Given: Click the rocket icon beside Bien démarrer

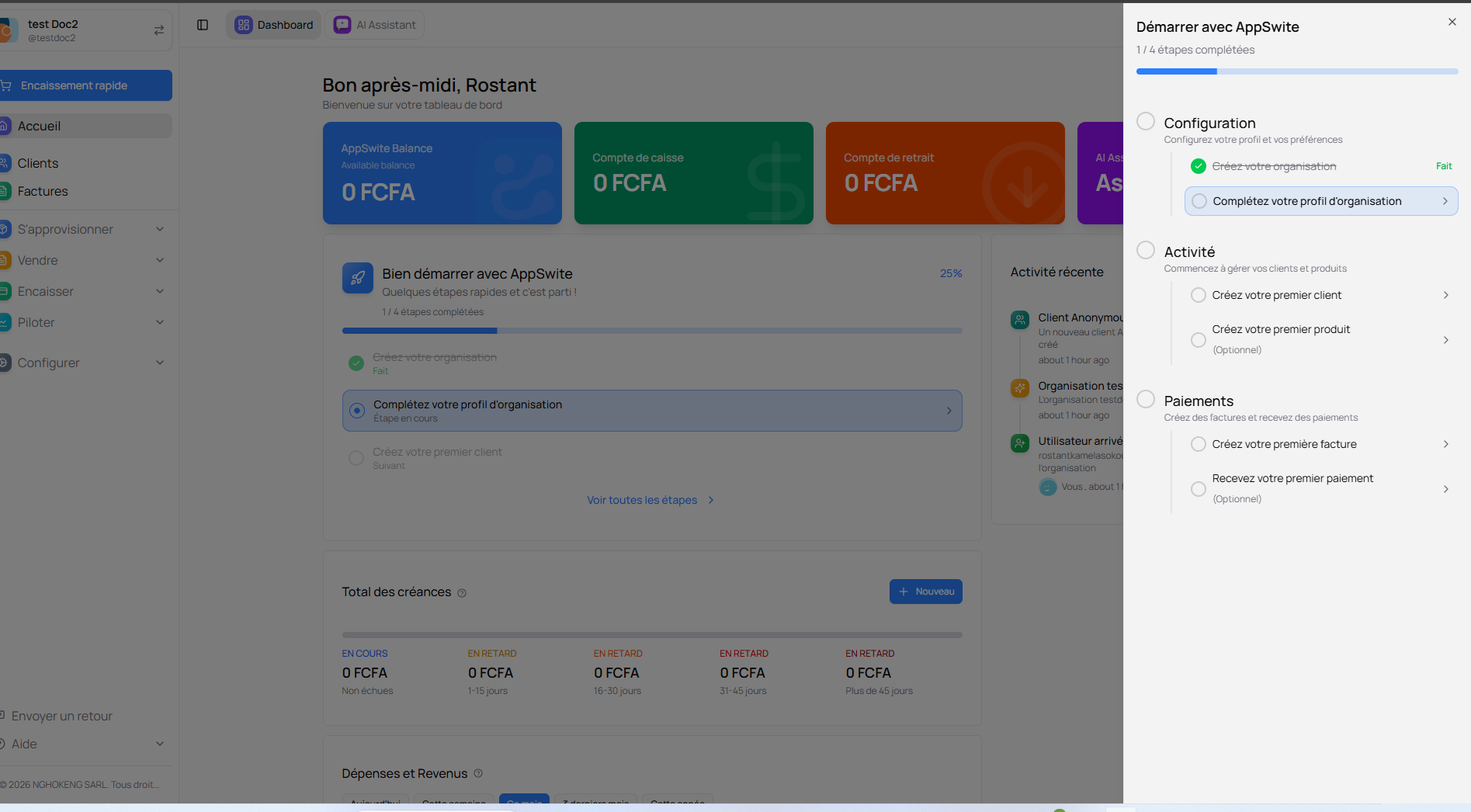Looking at the screenshot, I should click(x=357, y=278).
